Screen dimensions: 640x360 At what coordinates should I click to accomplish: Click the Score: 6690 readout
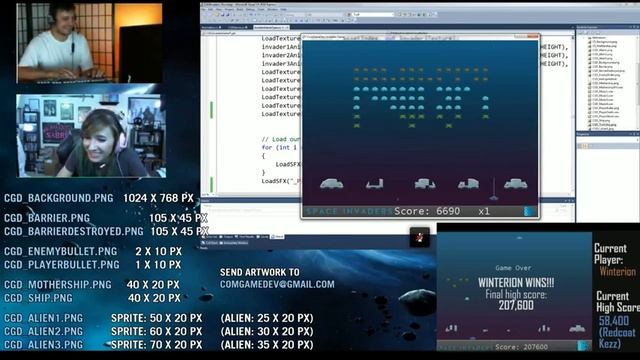[427, 211]
